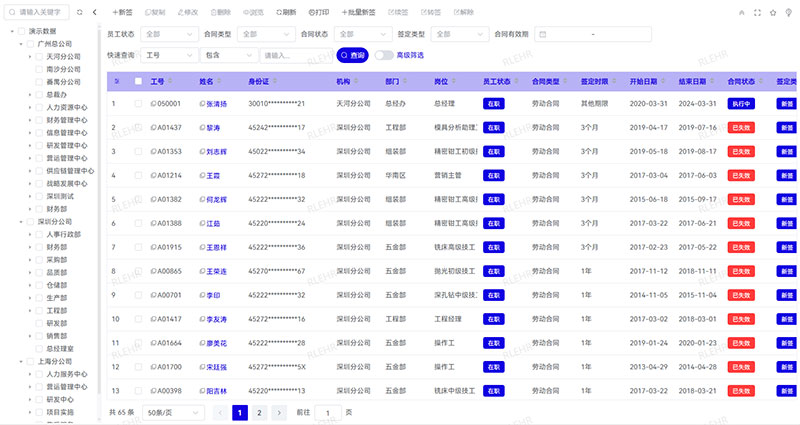The width and height of the screenshot is (800, 425).
Task: Toggle the 高级筛选 advanced filter switch
Action: pyautogui.click(x=384, y=55)
